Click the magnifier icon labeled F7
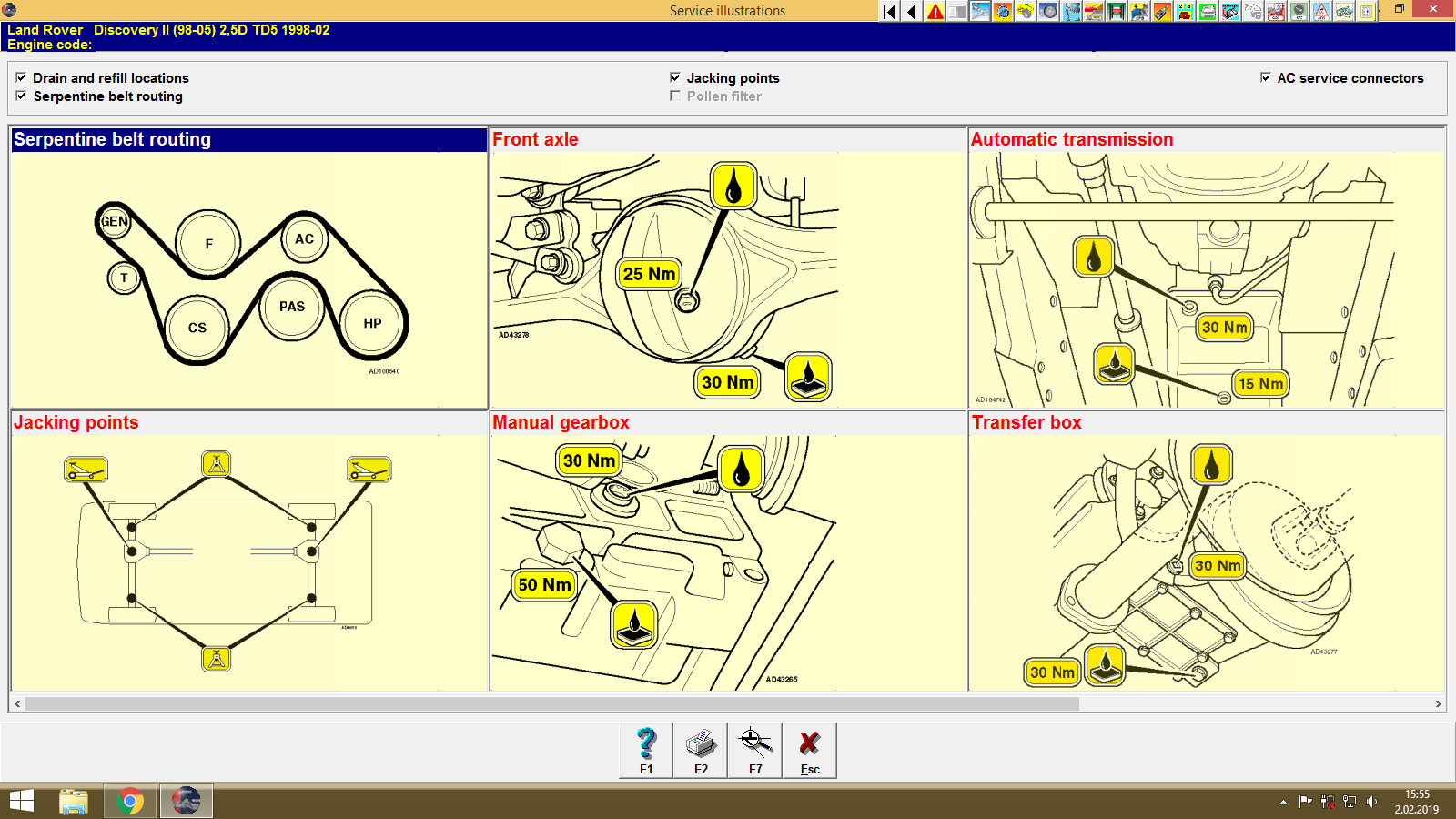The width and height of the screenshot is (1456, 819). coord(754,749)
